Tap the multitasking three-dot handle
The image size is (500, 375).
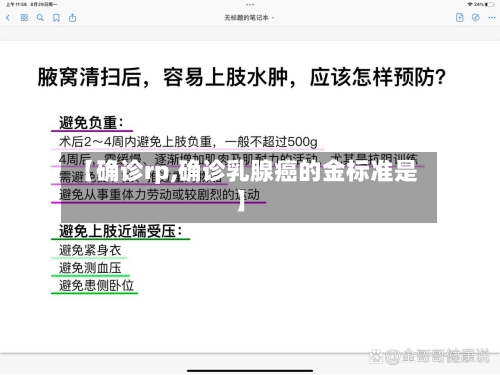250,5
